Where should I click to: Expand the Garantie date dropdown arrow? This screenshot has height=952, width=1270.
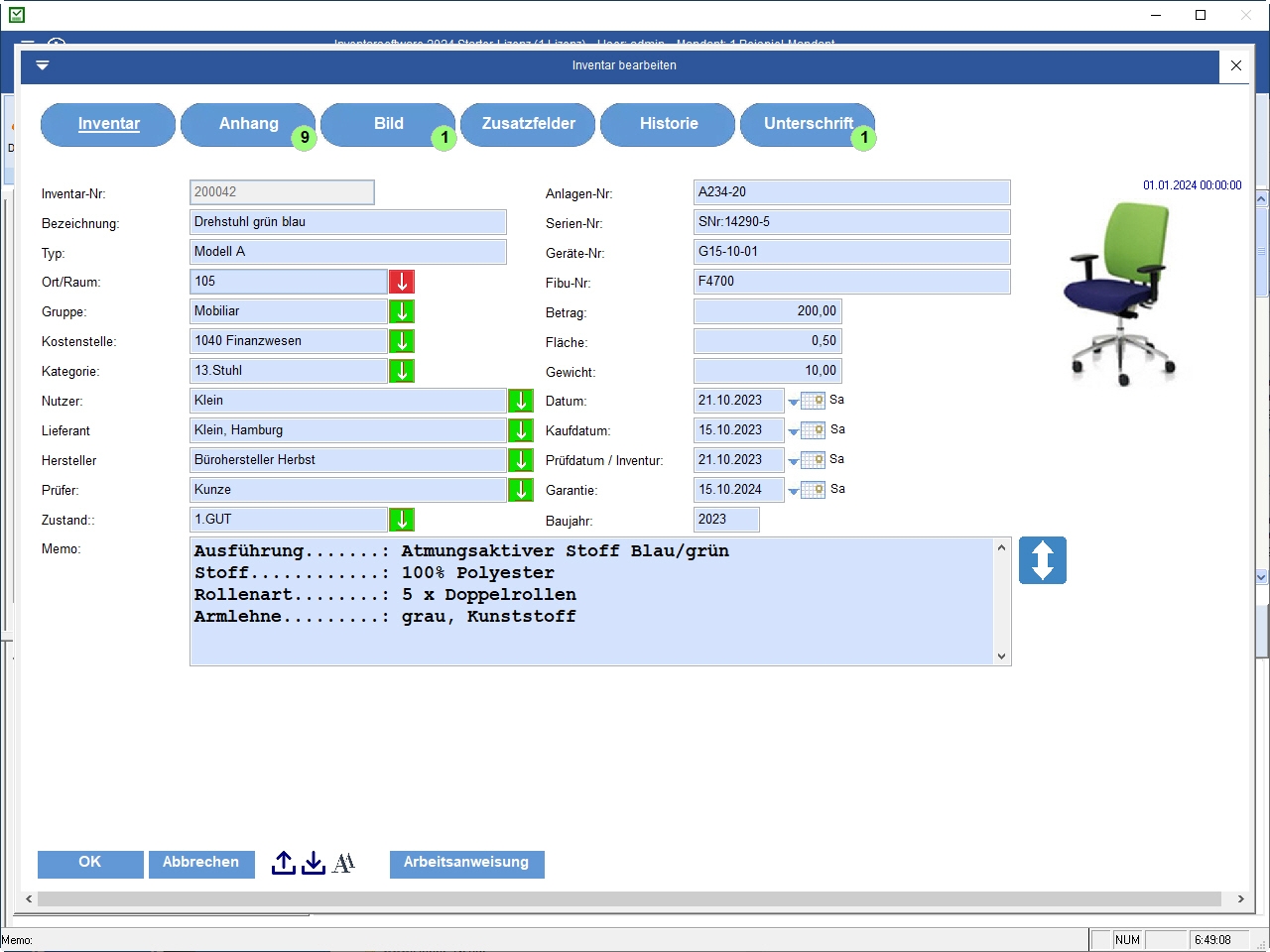794,492
